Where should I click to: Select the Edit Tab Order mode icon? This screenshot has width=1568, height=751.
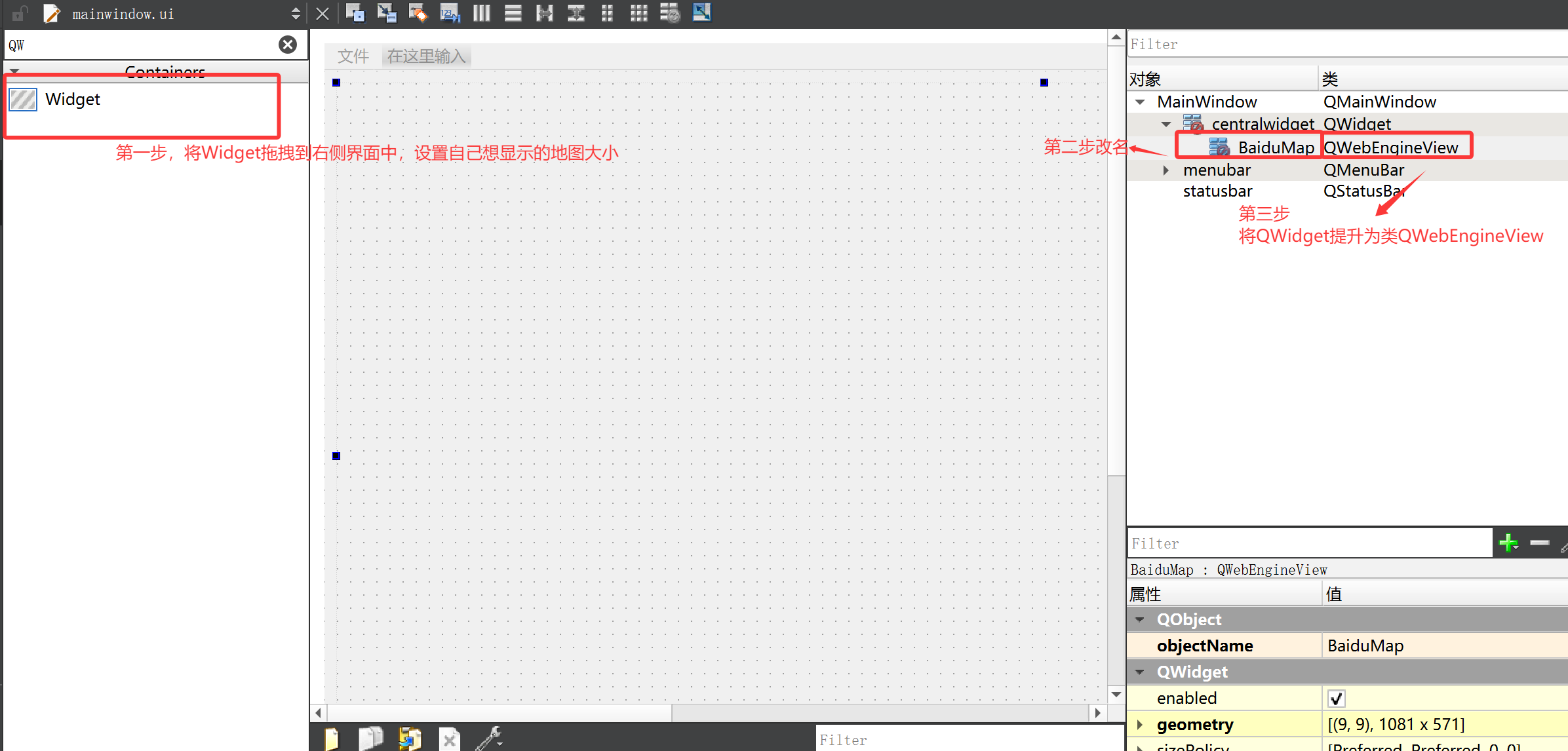point(450,12)
